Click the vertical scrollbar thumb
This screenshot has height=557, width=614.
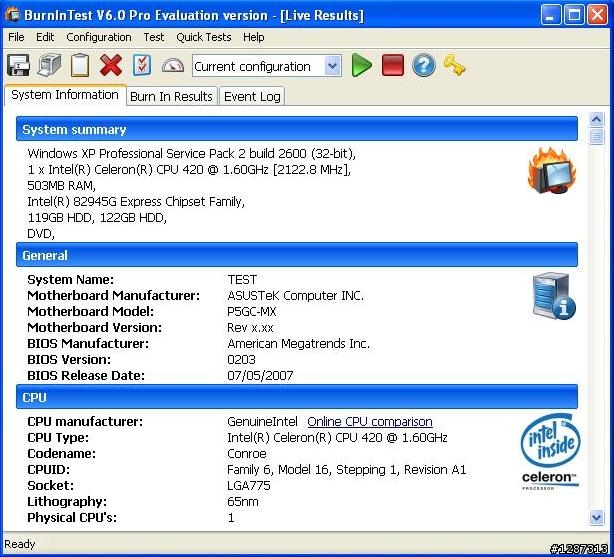click(x=596, y=137)
